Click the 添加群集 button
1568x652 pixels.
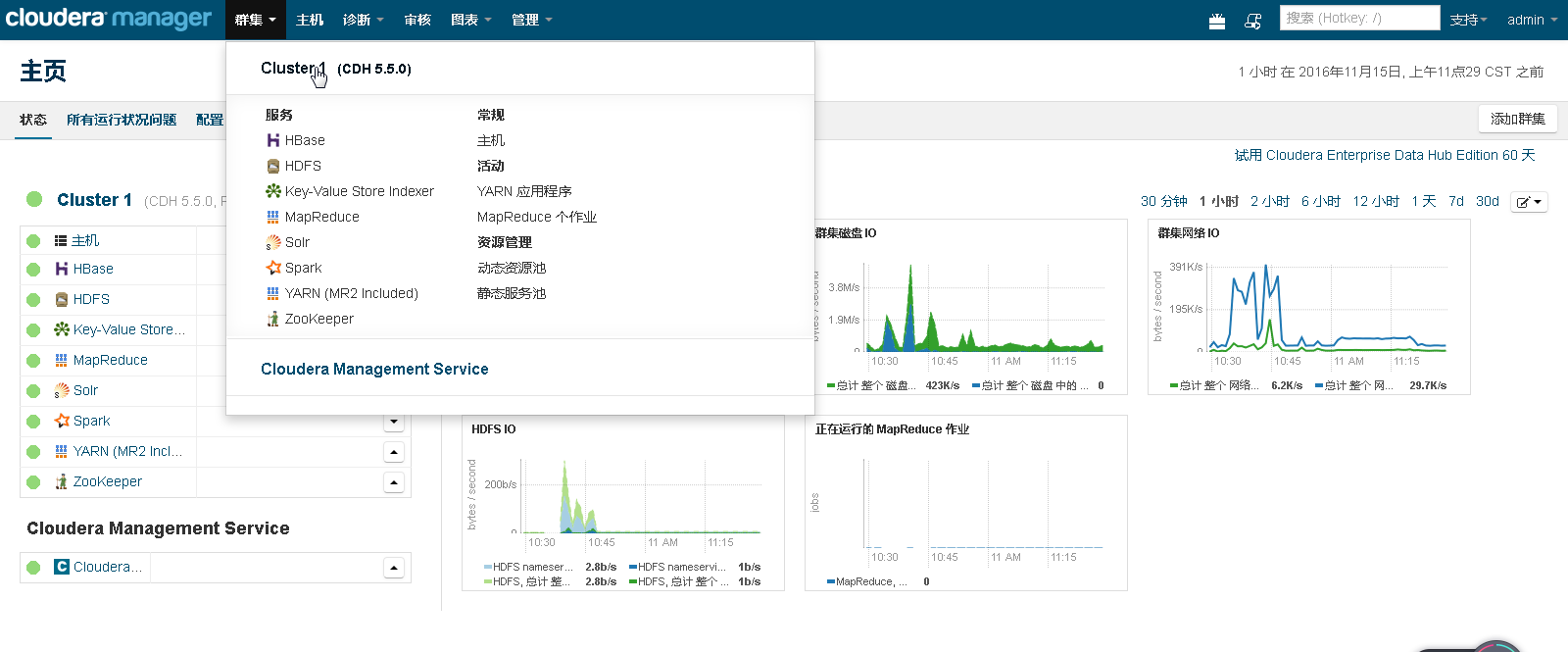point(1517,119)
